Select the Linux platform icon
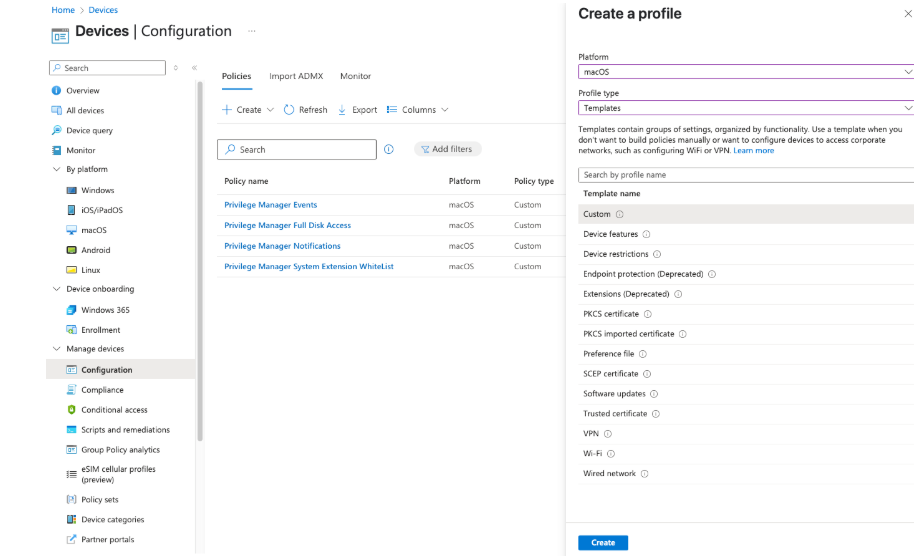The image size is (921, 556). tap(72, 270)
